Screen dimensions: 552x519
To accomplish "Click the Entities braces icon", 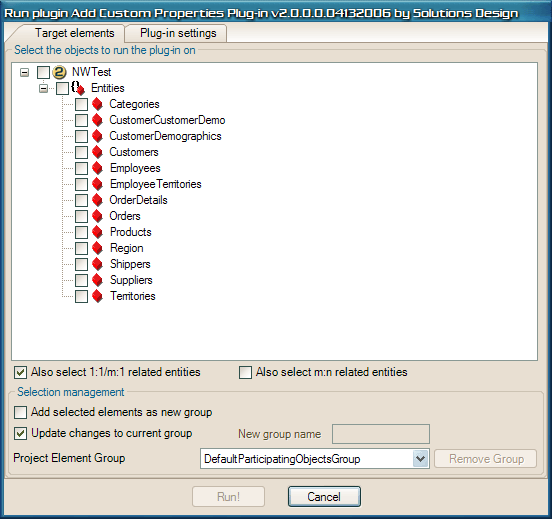I will [78, 88].
